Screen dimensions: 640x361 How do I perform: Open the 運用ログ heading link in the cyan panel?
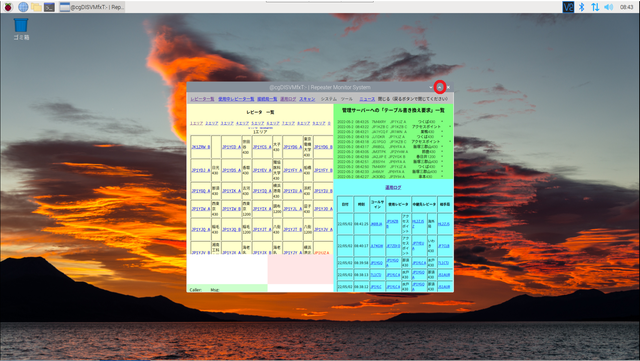(393, 187)
